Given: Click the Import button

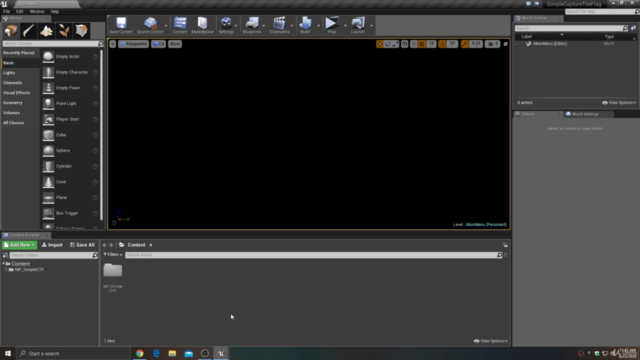Looking at the screenshot, I should [52, 245].
